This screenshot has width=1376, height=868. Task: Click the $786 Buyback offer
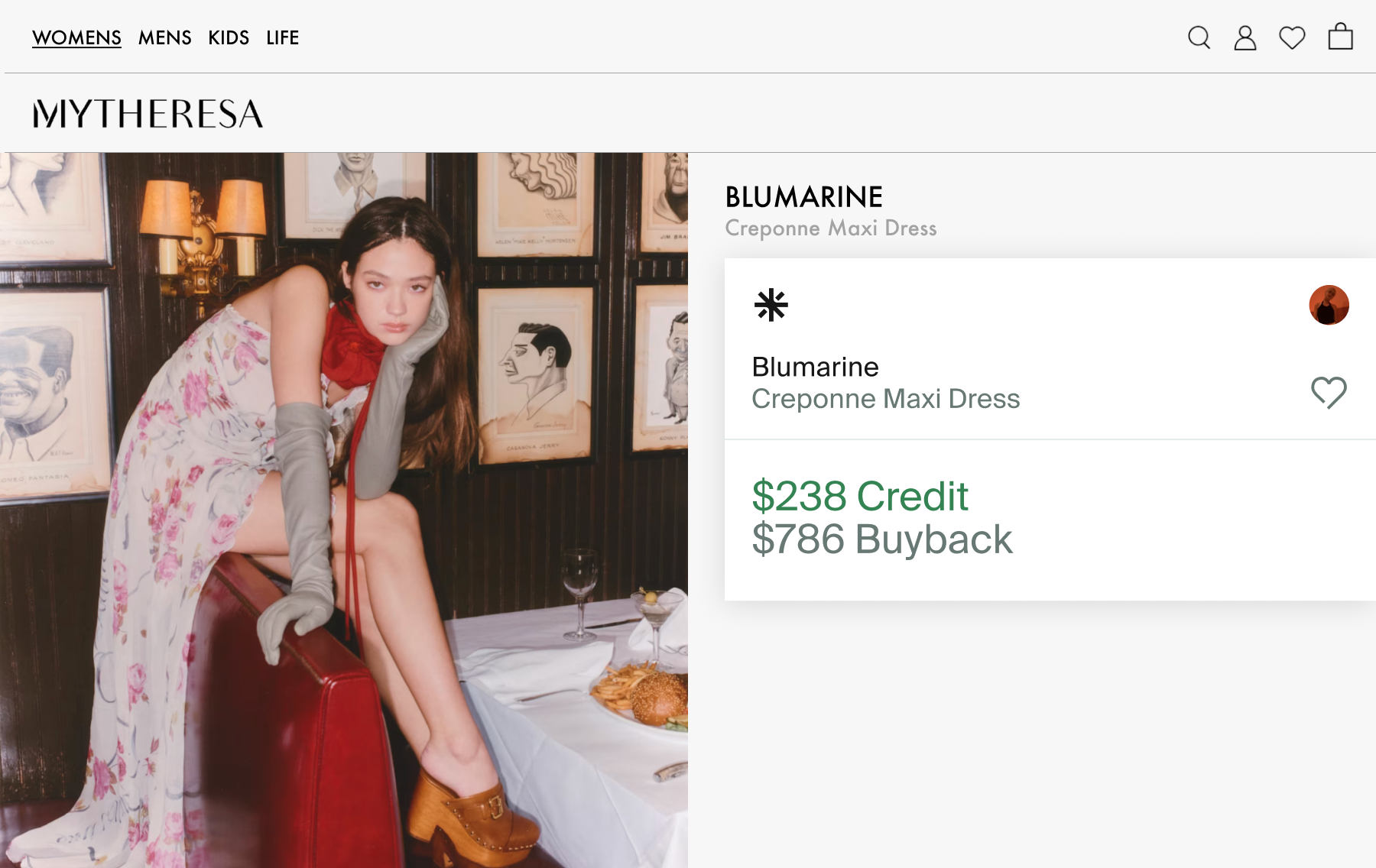click(882, 539)
